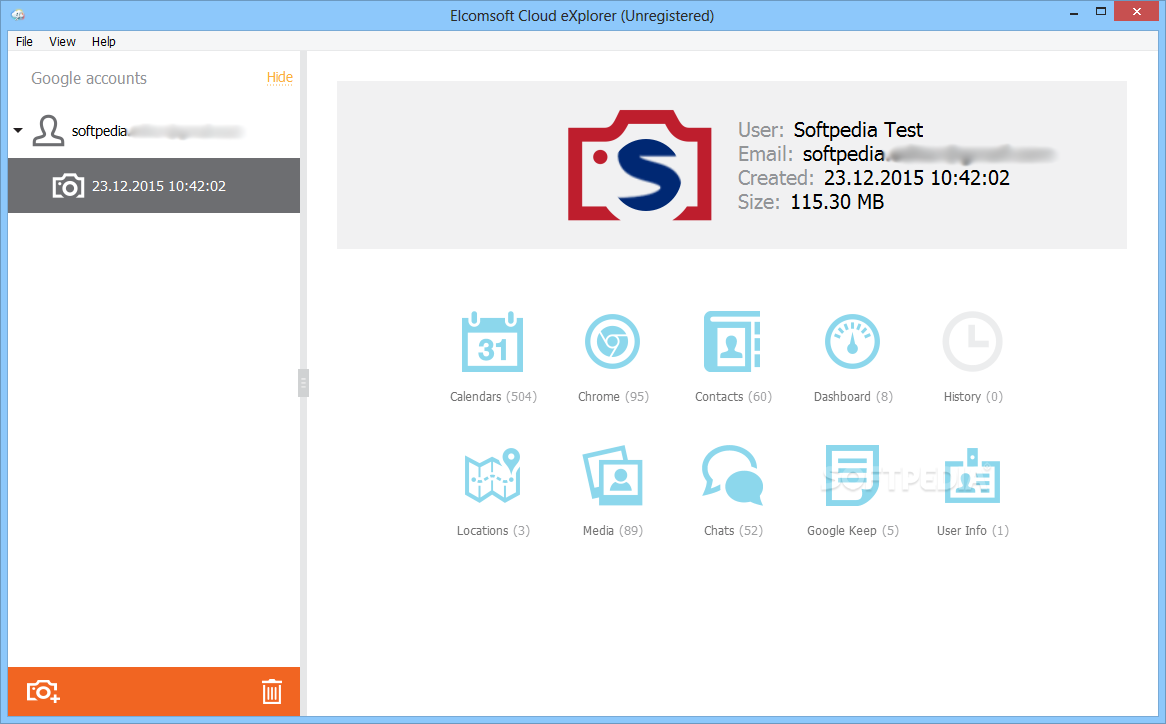Open the Google Keep notes icon
Screen dimensions: 1166x724
coord(852,476)
